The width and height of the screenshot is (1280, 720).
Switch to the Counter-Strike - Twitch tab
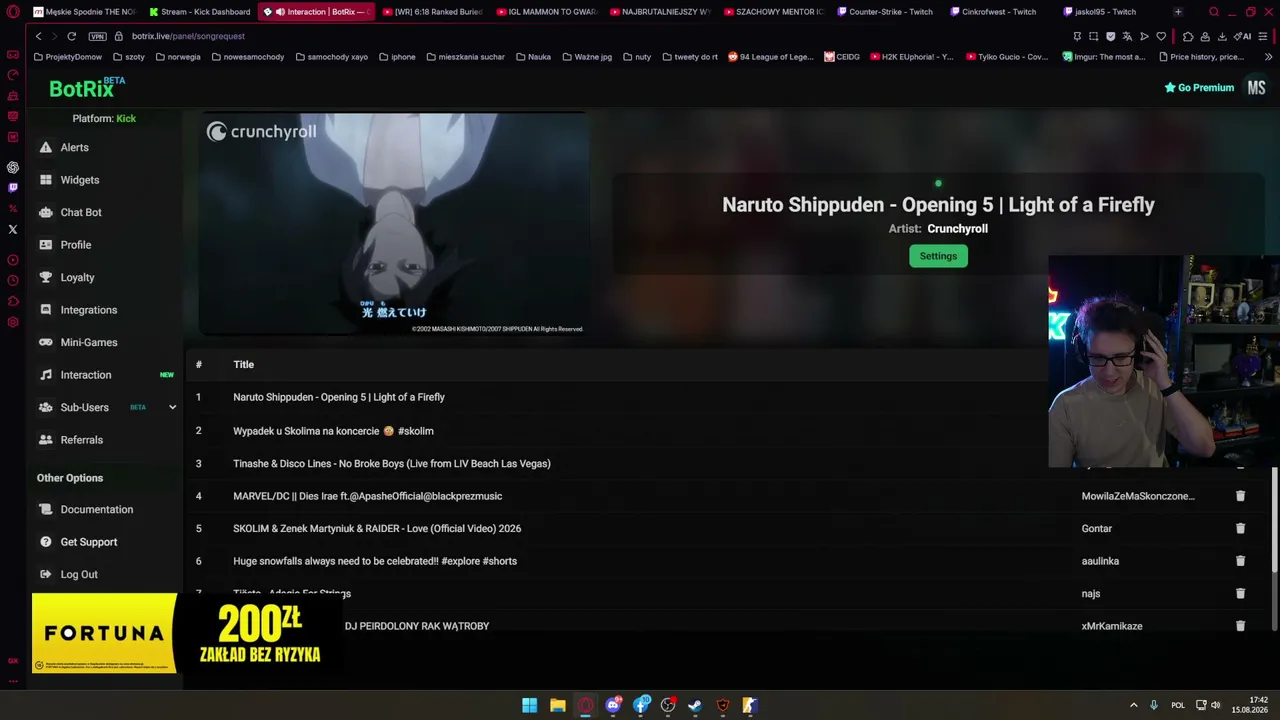click(886, 12)
